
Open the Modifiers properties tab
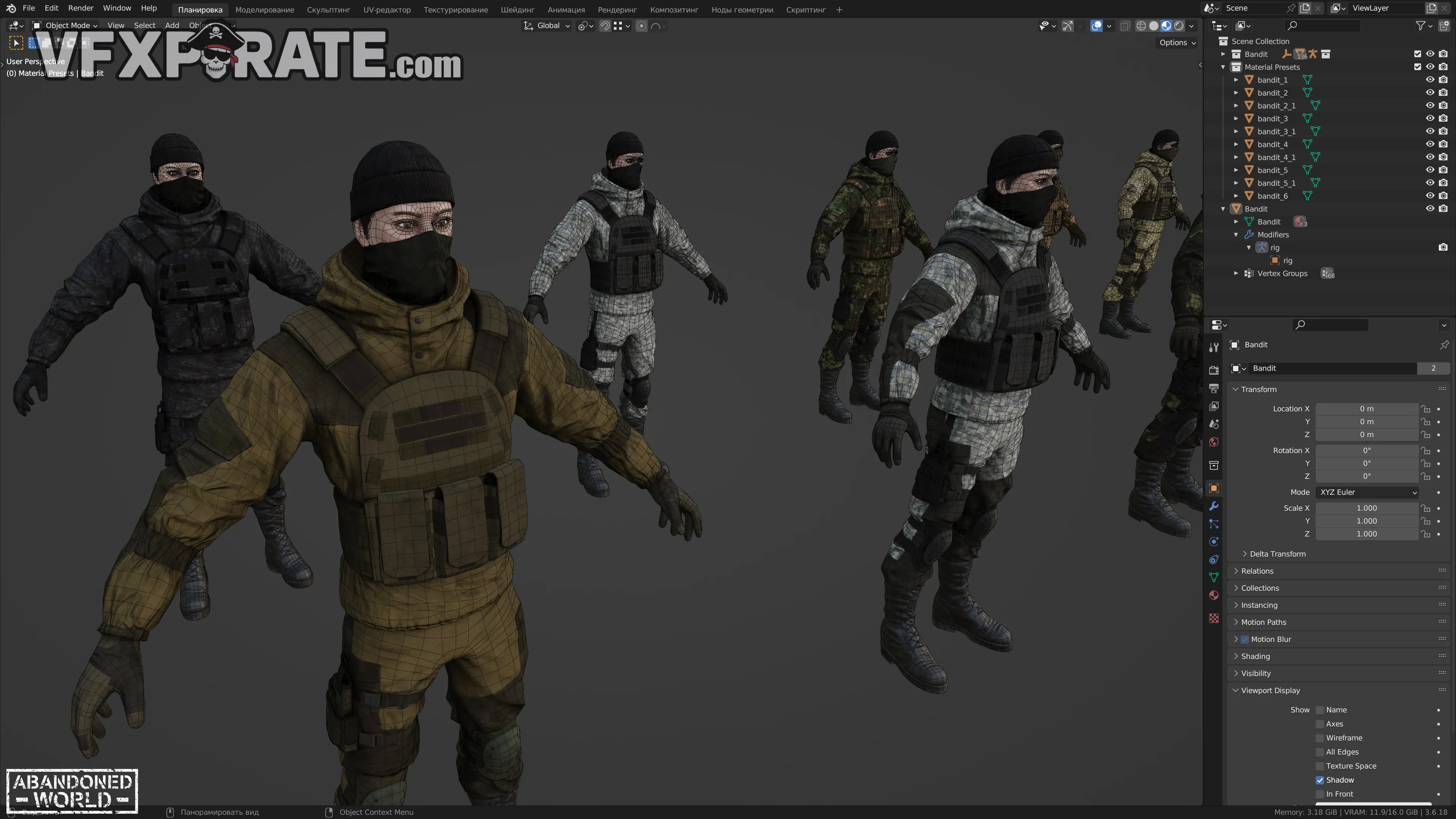[x=1213, y=507]
